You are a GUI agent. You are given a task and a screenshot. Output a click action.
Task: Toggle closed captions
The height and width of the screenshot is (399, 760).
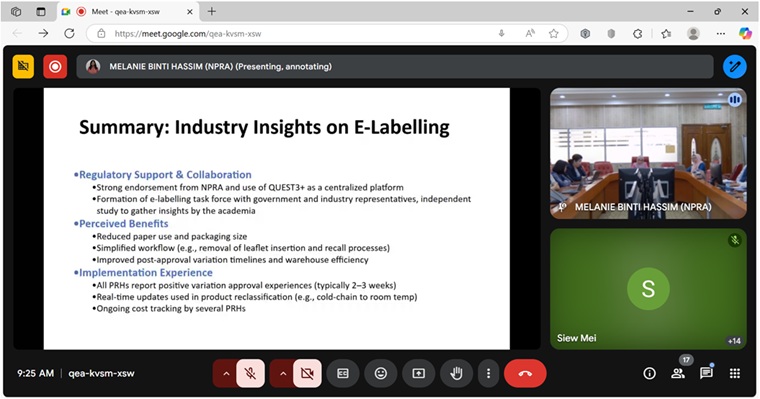coord(343,373)
